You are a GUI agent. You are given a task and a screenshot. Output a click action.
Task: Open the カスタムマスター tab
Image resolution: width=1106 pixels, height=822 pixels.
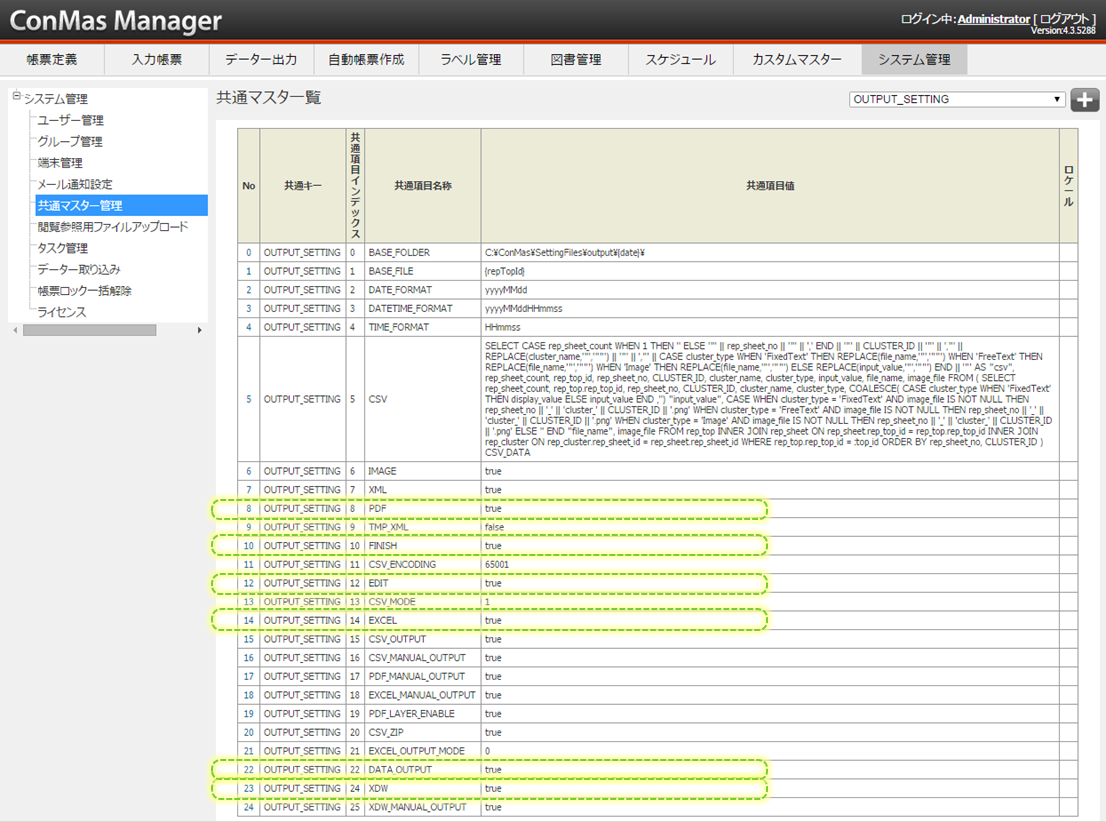click(797, 59)
